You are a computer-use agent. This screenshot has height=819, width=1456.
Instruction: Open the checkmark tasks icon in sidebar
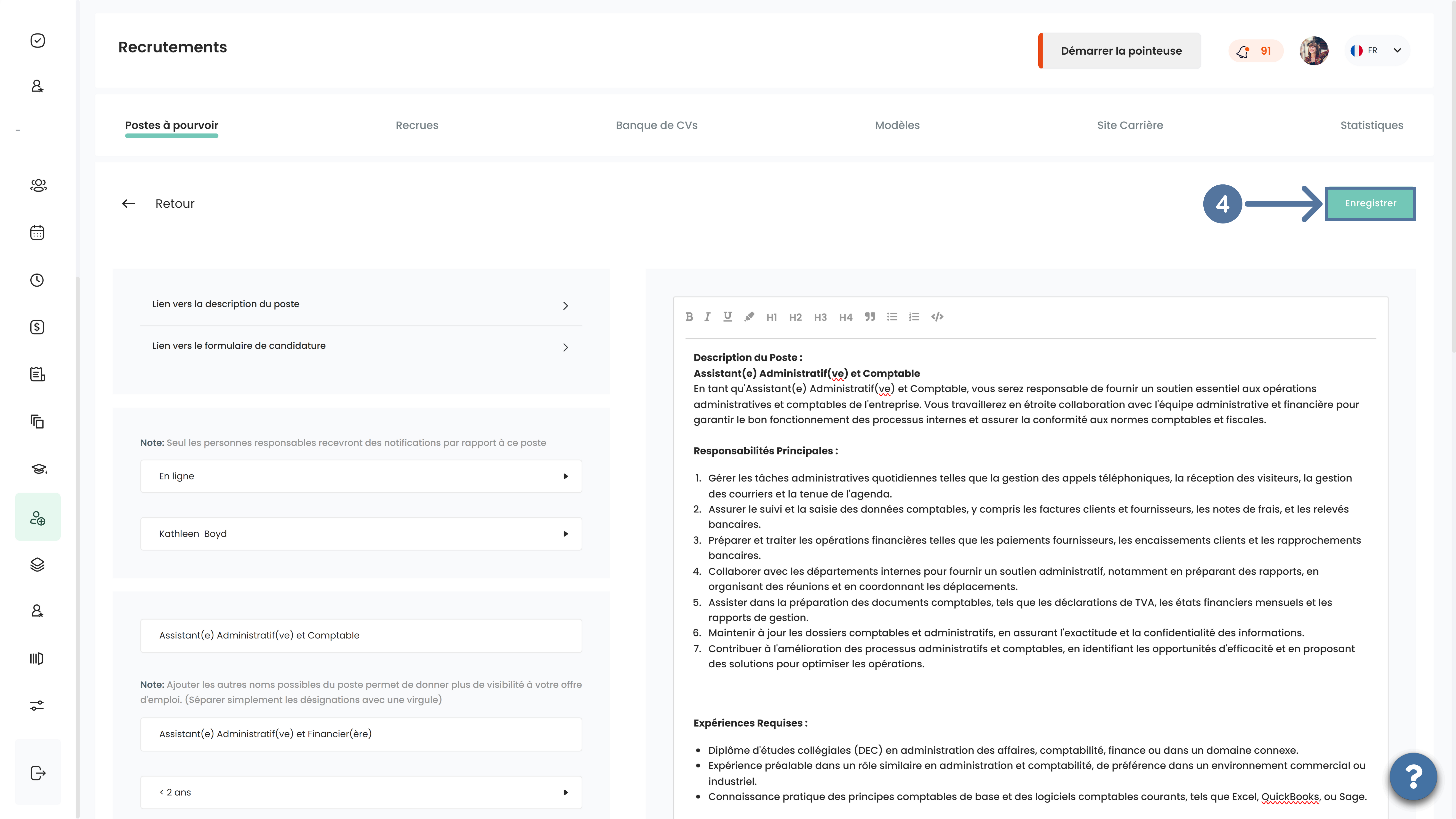coord(37,41)
